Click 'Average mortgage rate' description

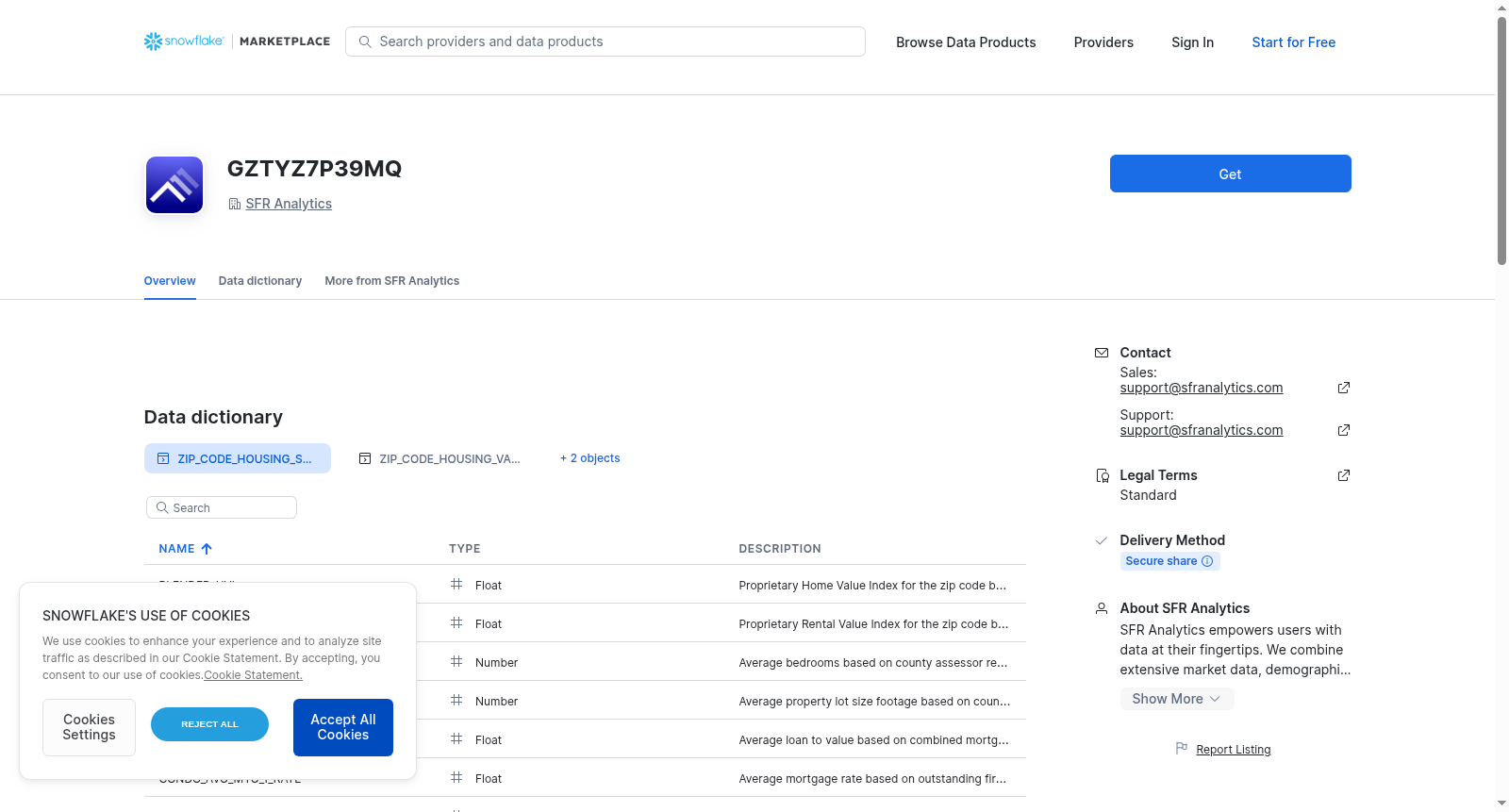coord(873,779)
